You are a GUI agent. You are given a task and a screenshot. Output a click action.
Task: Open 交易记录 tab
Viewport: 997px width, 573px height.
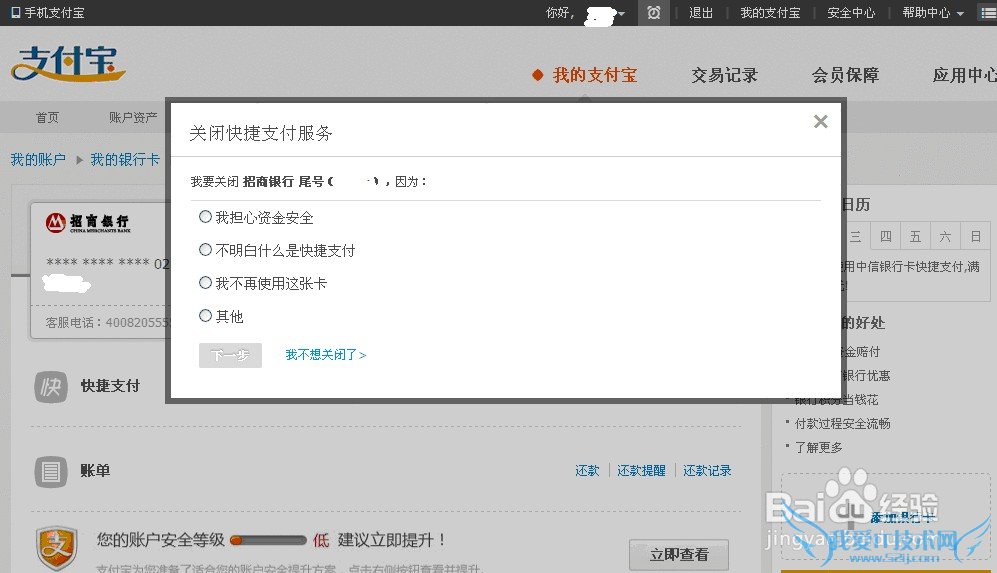coord(724,75)
